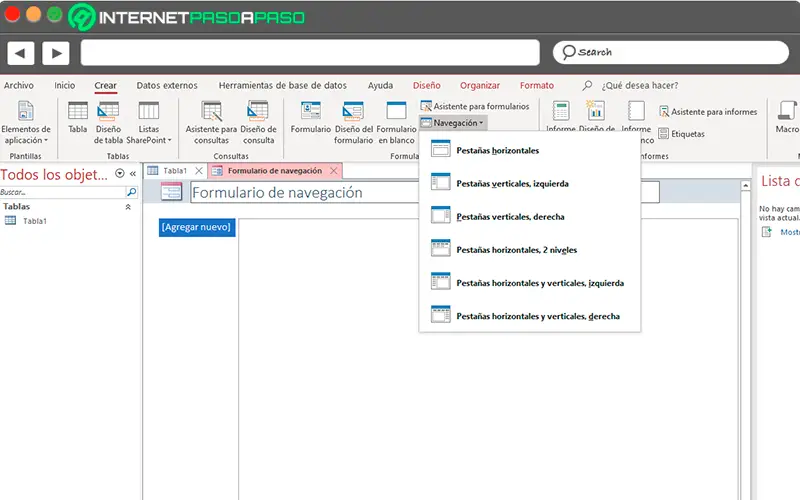This screenshot has width=800, height=500.
Task: Click the ¿Qué desea hacer? box
Action: click(x=640, y=85)
